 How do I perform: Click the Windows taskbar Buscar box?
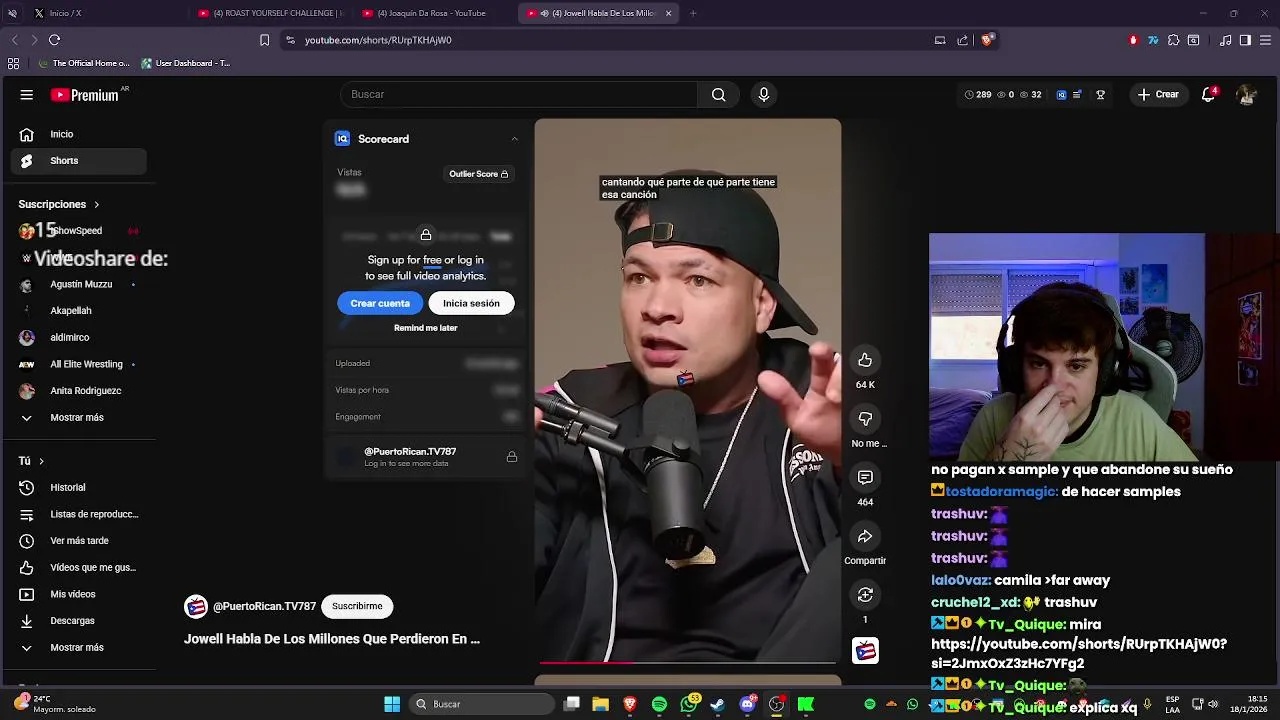point(483,704)
